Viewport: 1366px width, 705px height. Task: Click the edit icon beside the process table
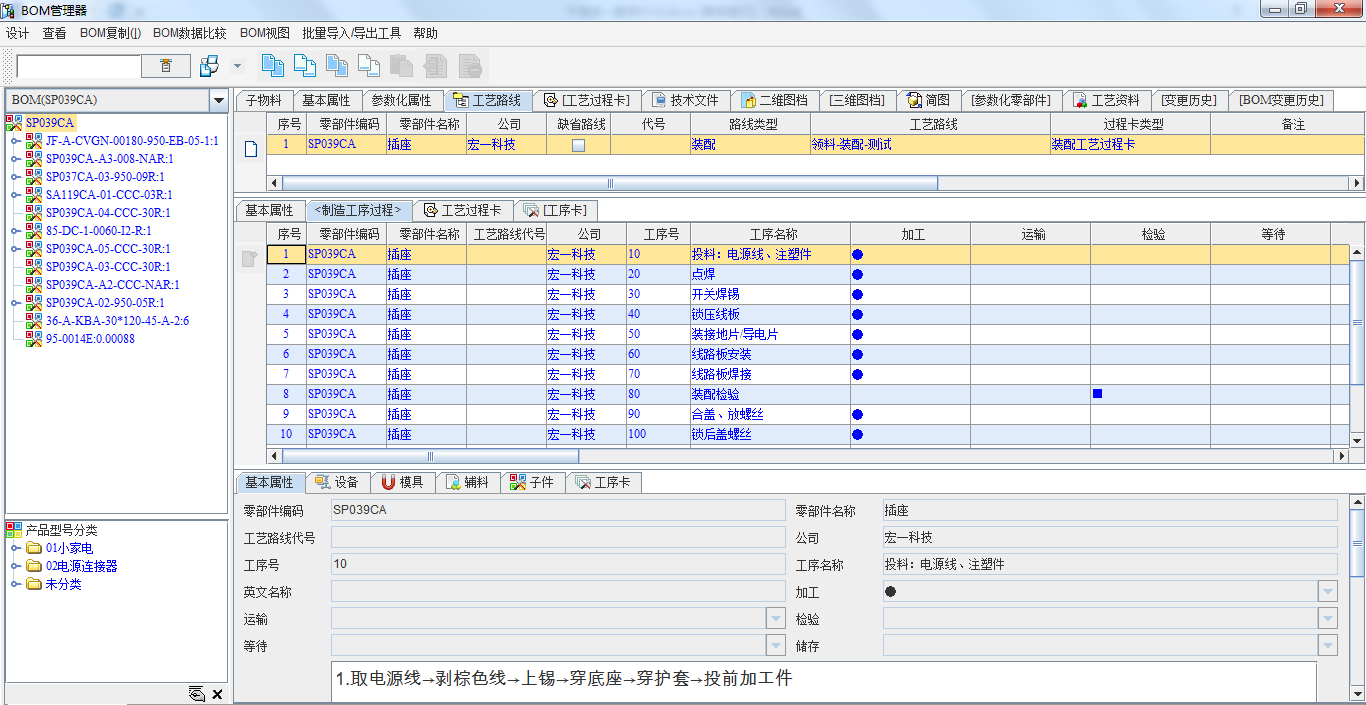[x=250, y=259]
